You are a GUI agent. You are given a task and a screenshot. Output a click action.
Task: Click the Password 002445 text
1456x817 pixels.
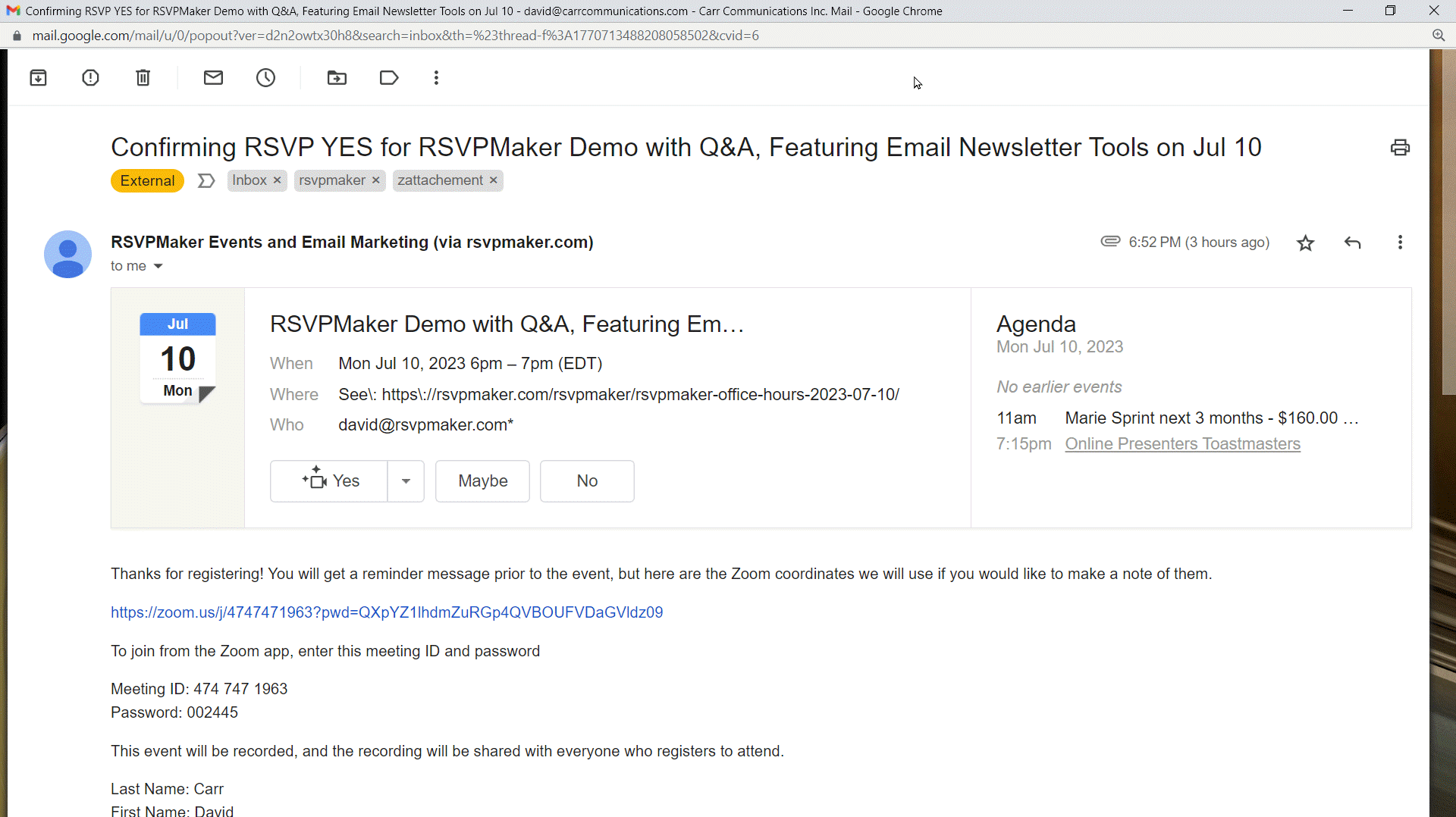click(x=174, y=712)
